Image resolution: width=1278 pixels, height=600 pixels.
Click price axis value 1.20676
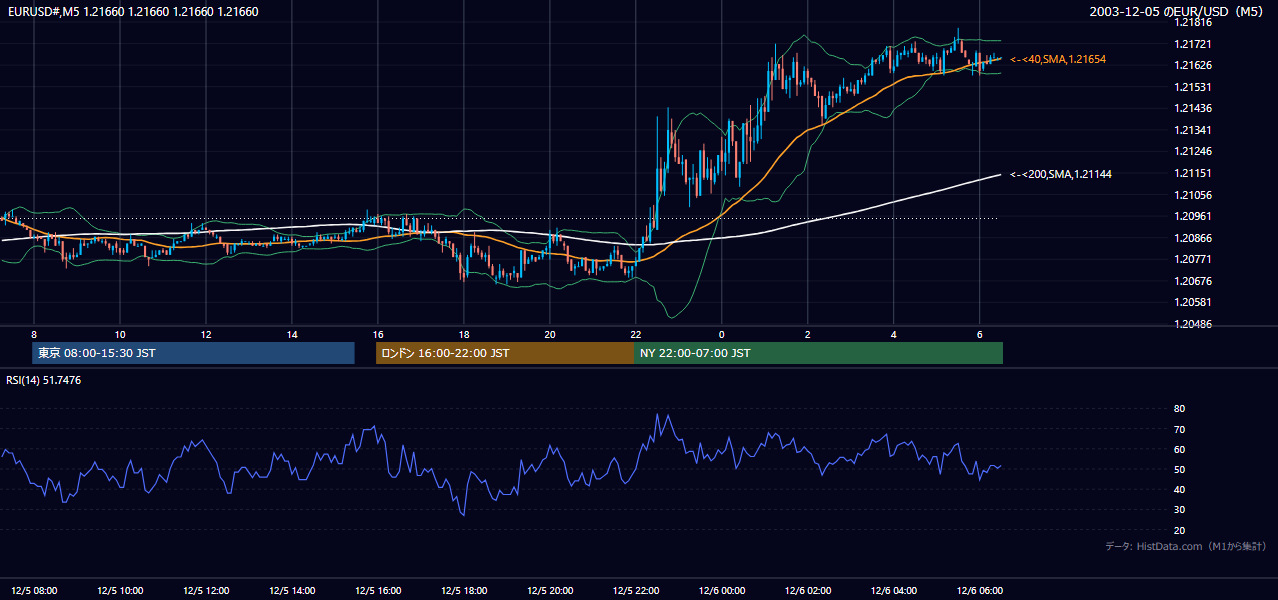[1192, 281]
